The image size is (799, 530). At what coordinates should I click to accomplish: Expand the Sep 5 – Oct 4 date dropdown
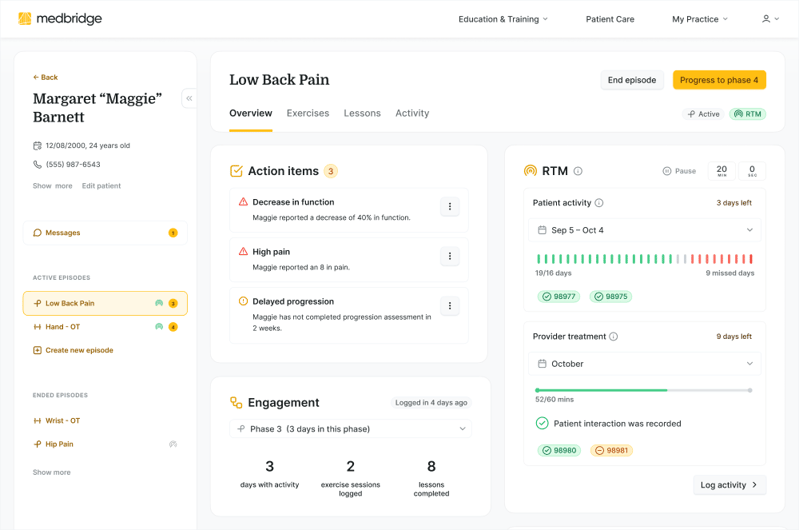(645, 230)
